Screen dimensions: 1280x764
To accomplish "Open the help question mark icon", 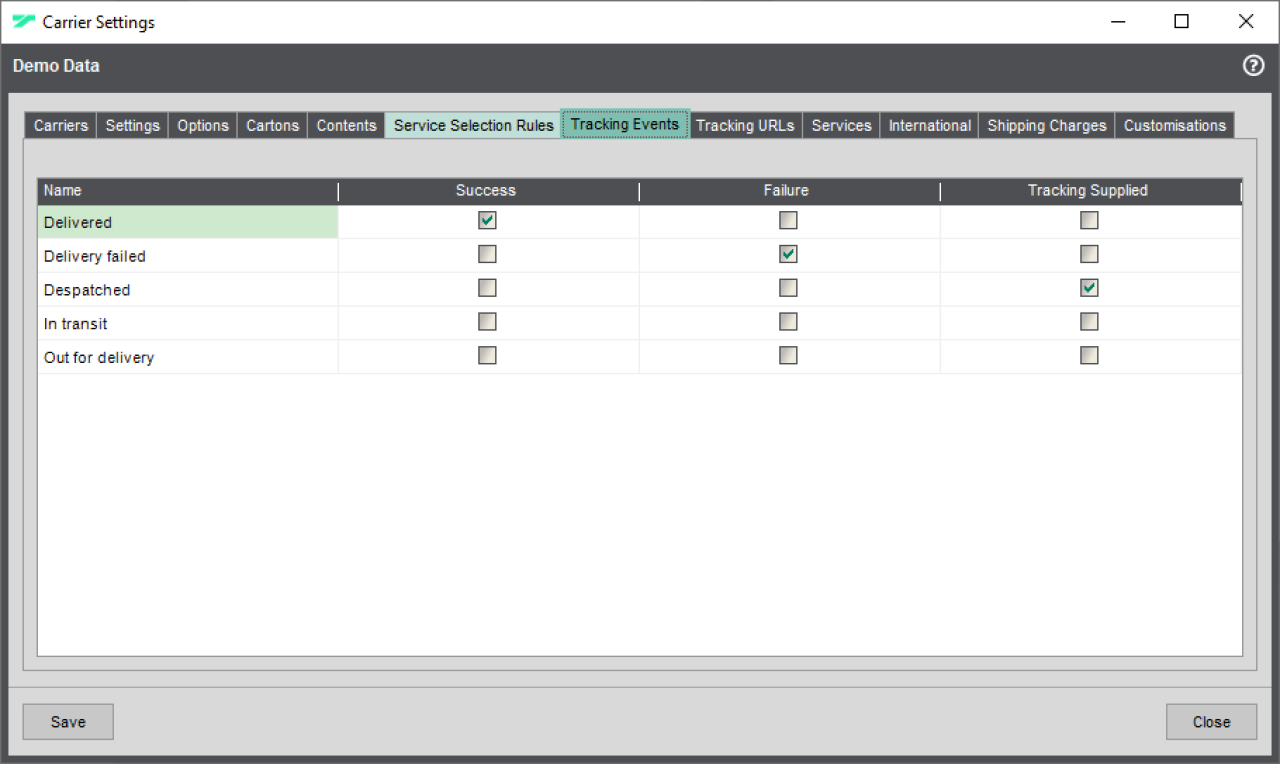I will (1253, 66).
